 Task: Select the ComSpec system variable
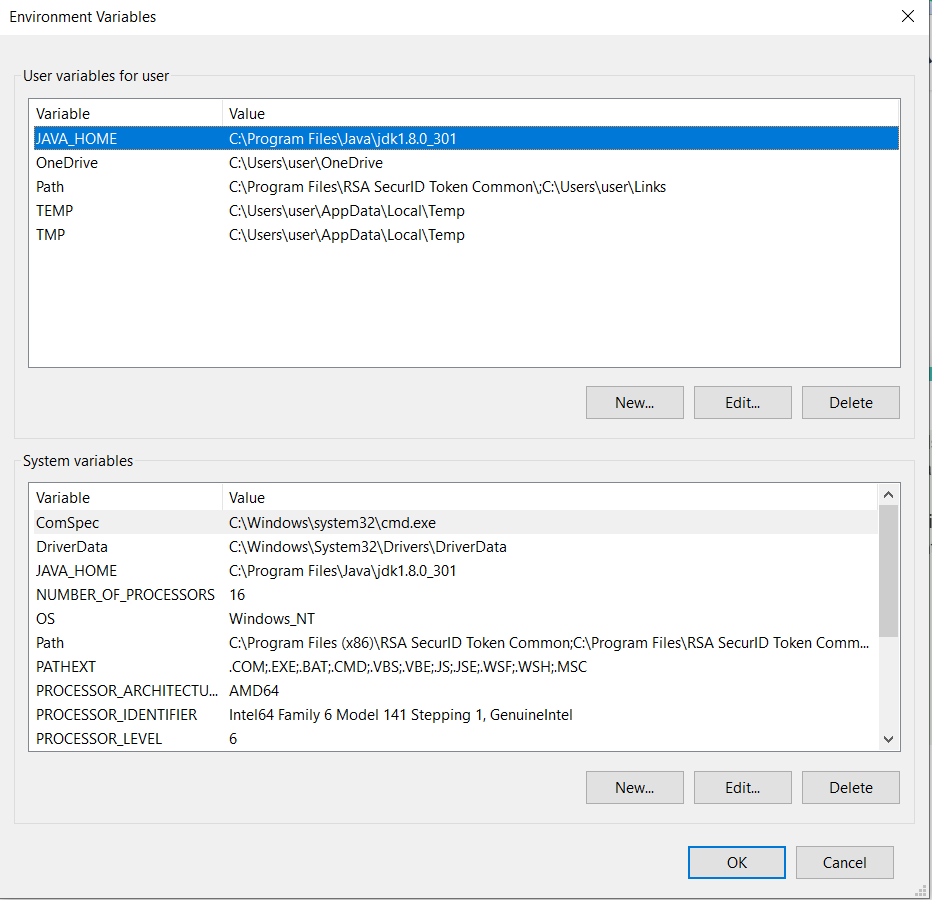coord(455,523)
